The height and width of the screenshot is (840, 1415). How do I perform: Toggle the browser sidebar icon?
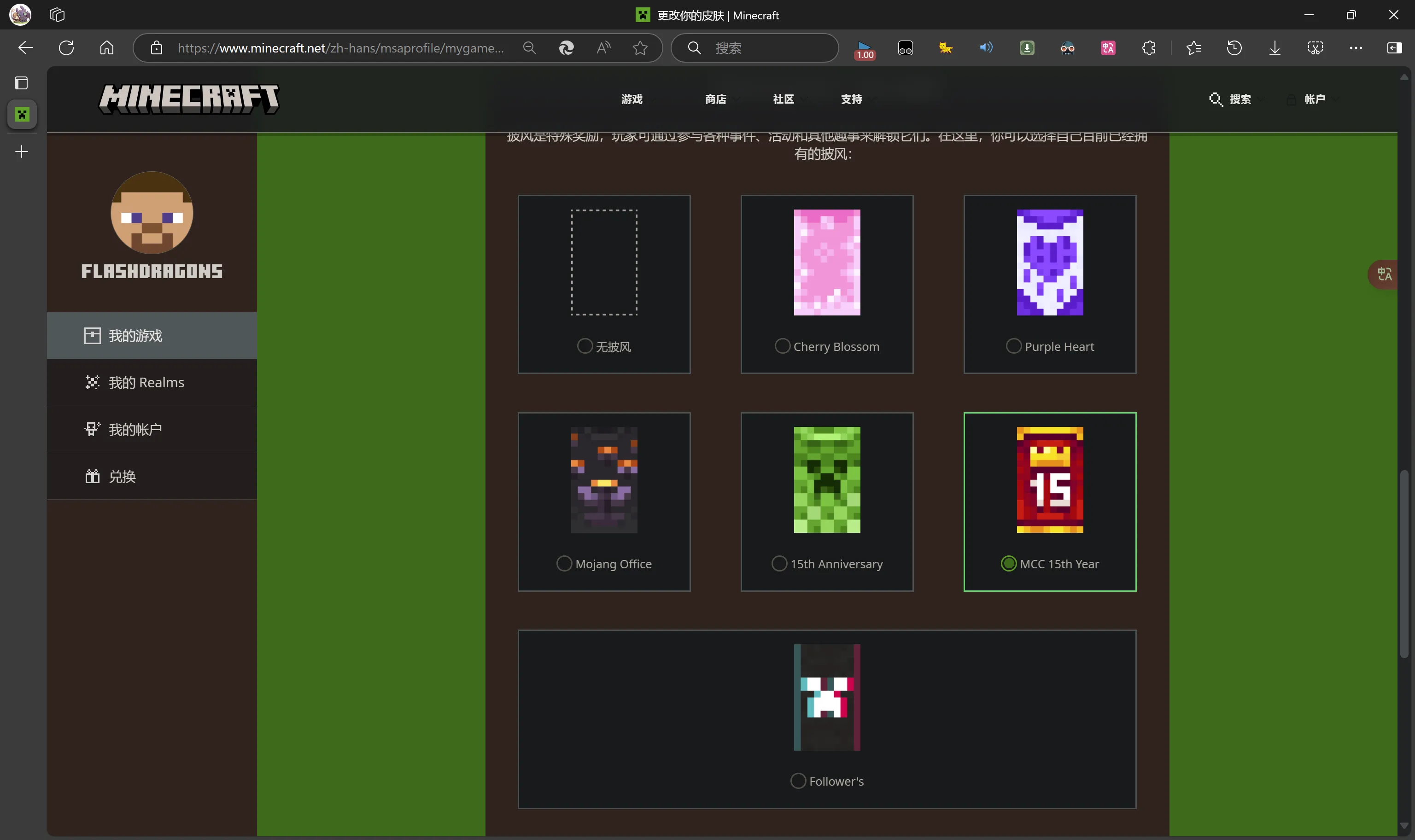click(x=1395, y=48)
